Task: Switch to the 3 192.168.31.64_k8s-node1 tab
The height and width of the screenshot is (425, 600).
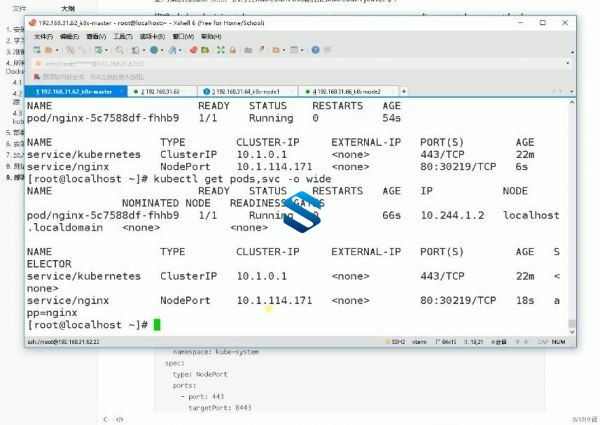Action: [x=246, y=92]
